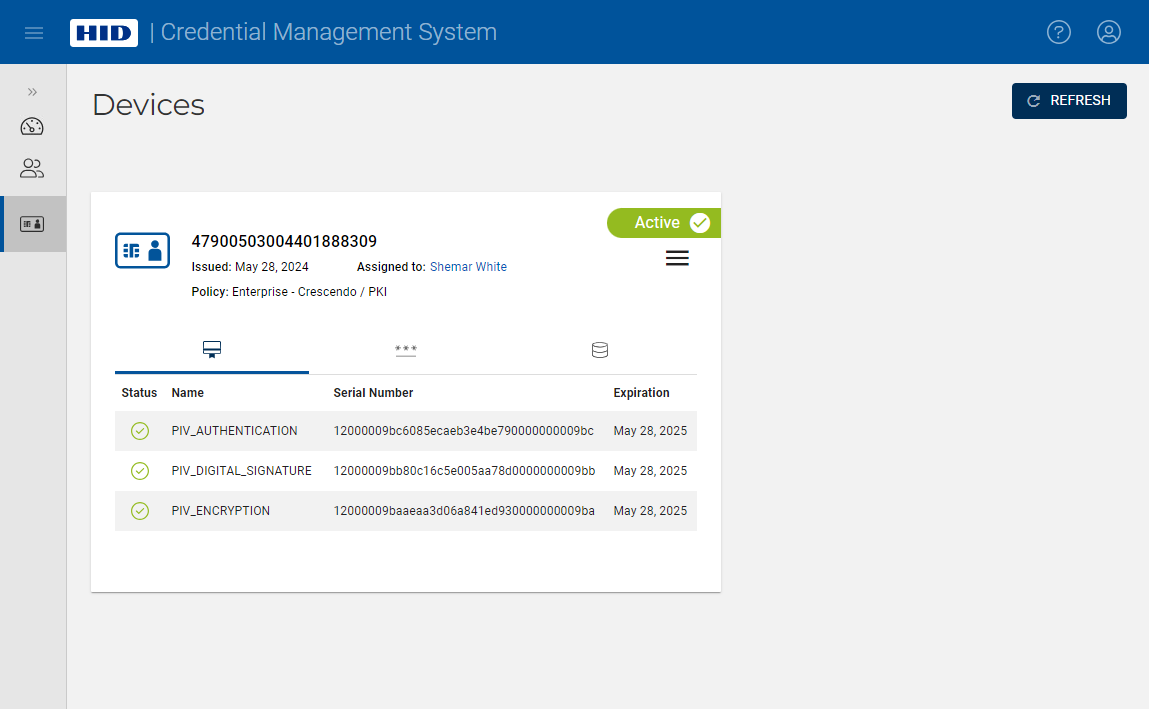This screenshot has width=1149, height=709.
Task: Click the smart card device icon
Action: [x=142, y=250]
